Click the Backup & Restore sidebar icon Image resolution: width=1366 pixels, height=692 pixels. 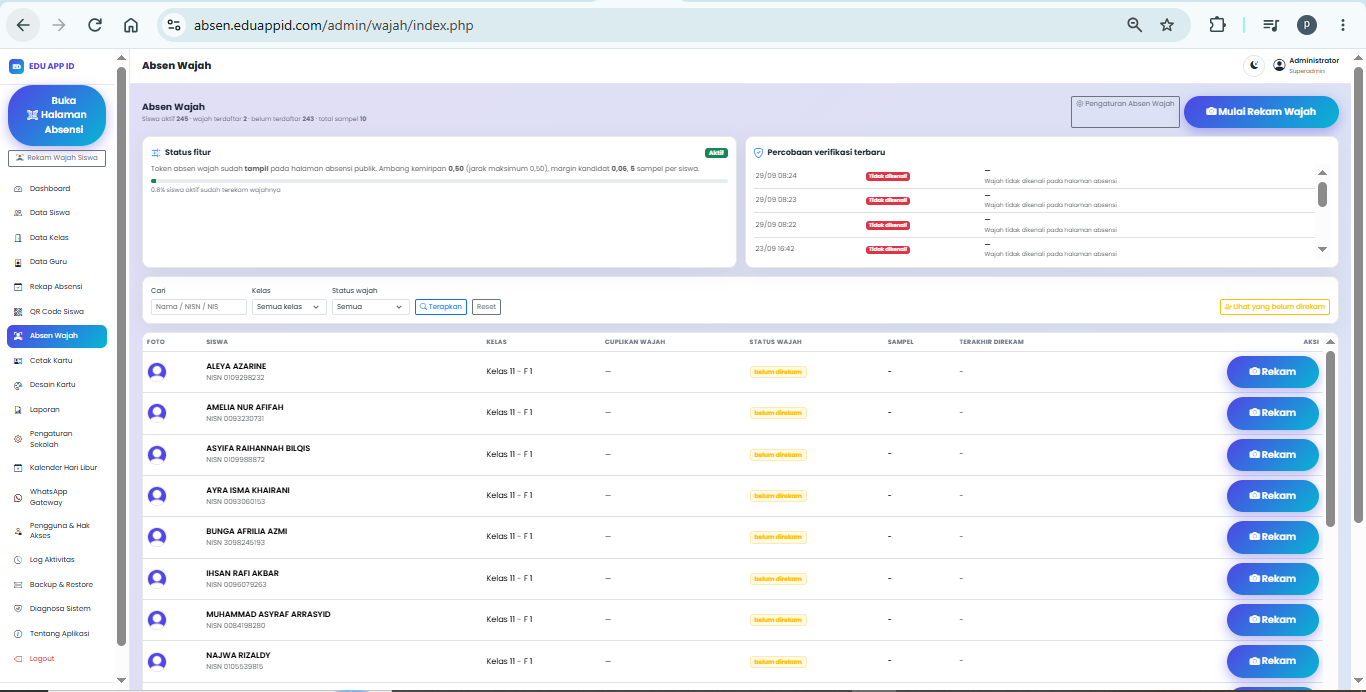point(18,584)
